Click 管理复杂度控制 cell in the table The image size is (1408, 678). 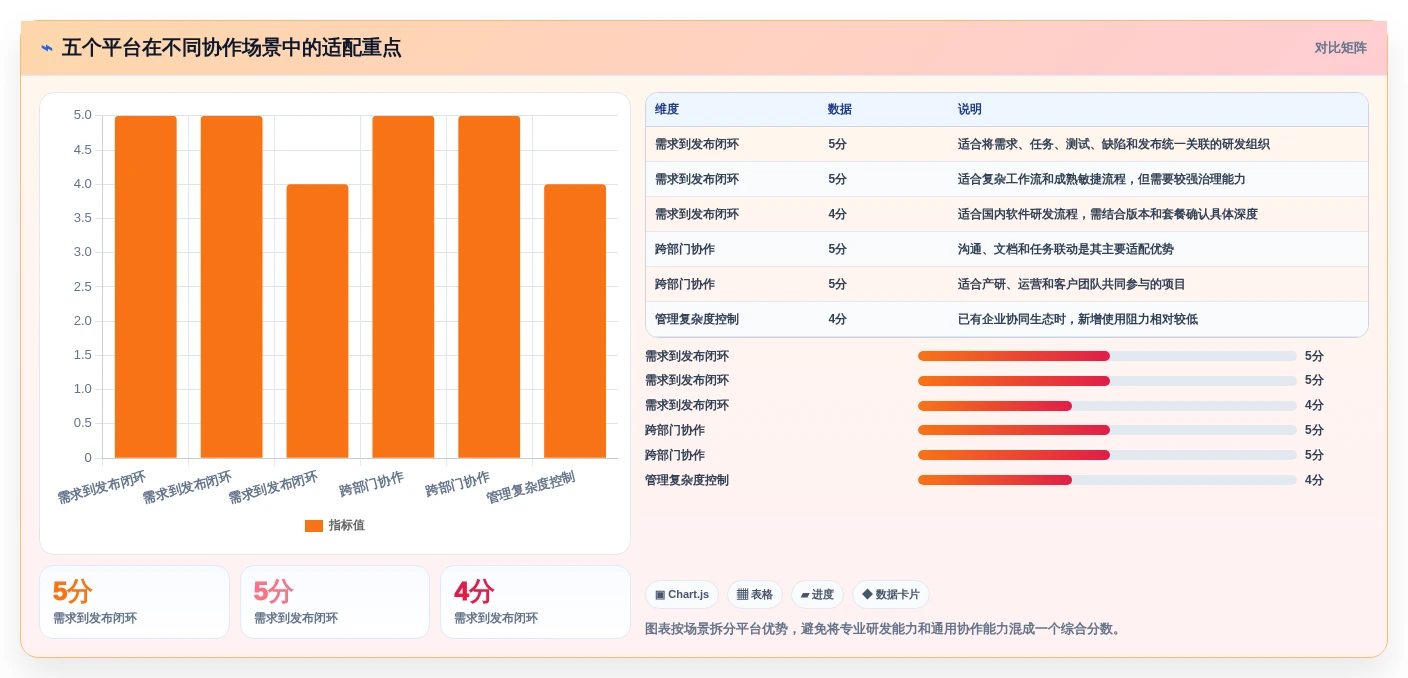coord(697,320)
